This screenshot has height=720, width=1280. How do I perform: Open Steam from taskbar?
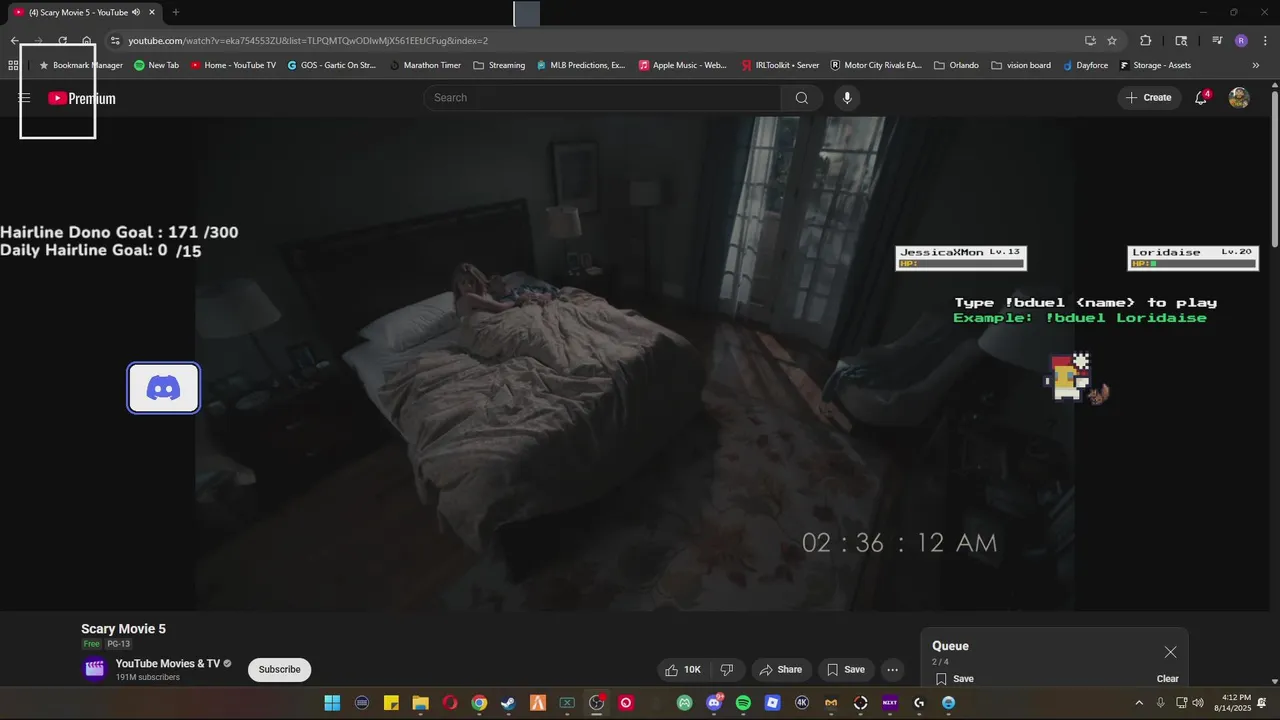point(508,703)
